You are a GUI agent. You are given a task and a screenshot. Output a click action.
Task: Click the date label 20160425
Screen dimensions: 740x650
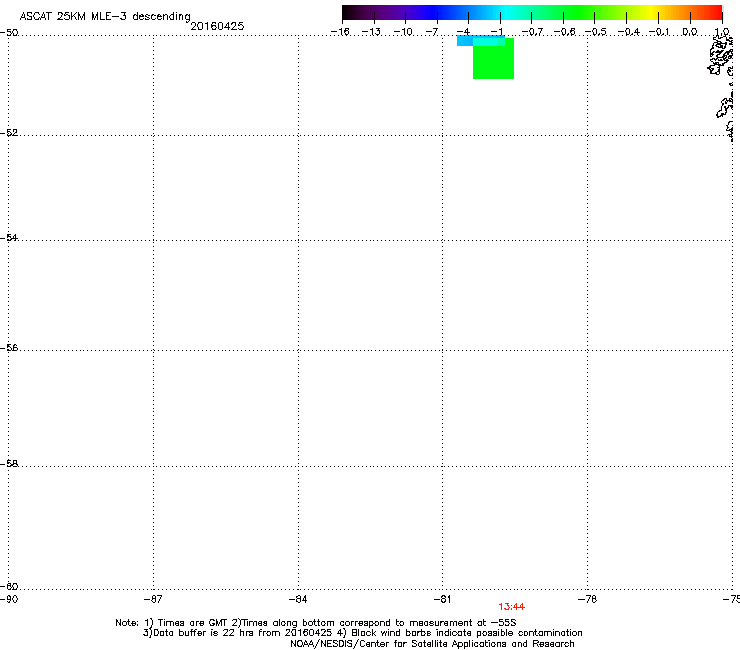(217, 26)
